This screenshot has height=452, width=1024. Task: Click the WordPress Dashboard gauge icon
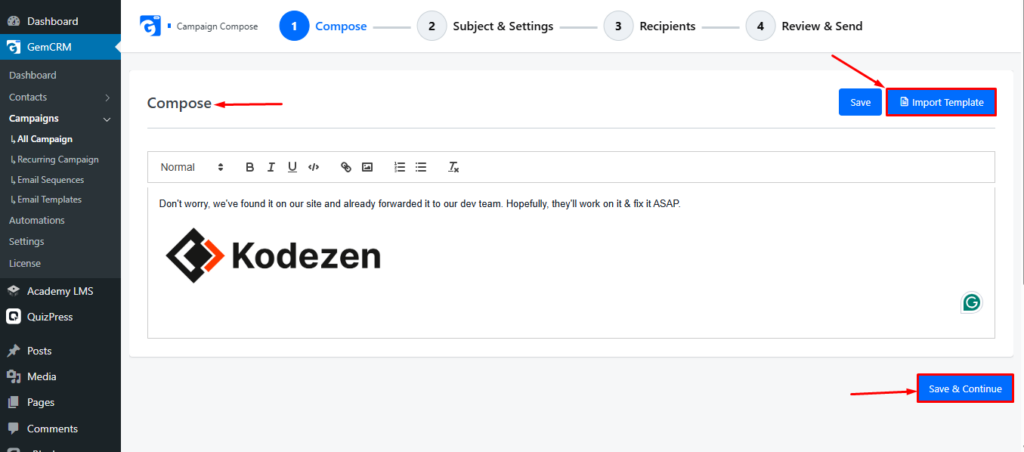point(13,22)
